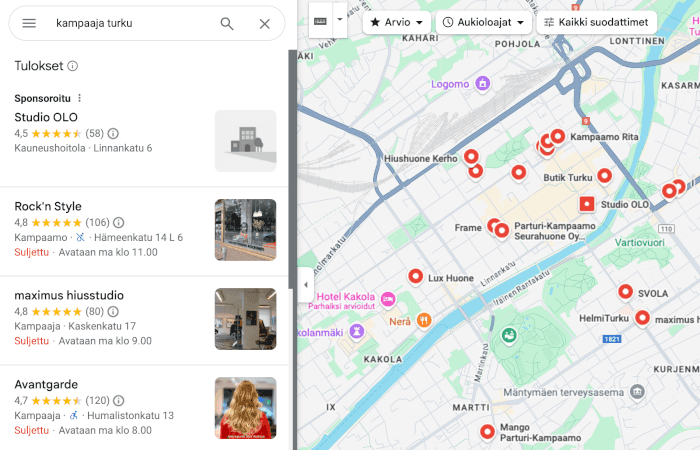The width and height of the screenshot is (700, 450).
Task: Open the Avantgarde result
Action: click(144, 408)
